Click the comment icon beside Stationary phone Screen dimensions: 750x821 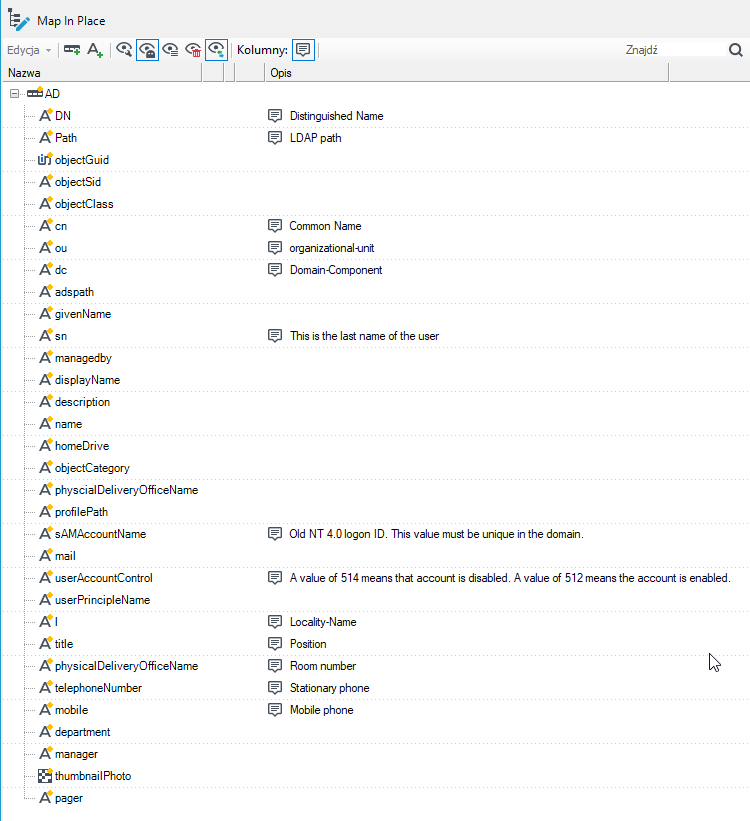click(275, 687)
